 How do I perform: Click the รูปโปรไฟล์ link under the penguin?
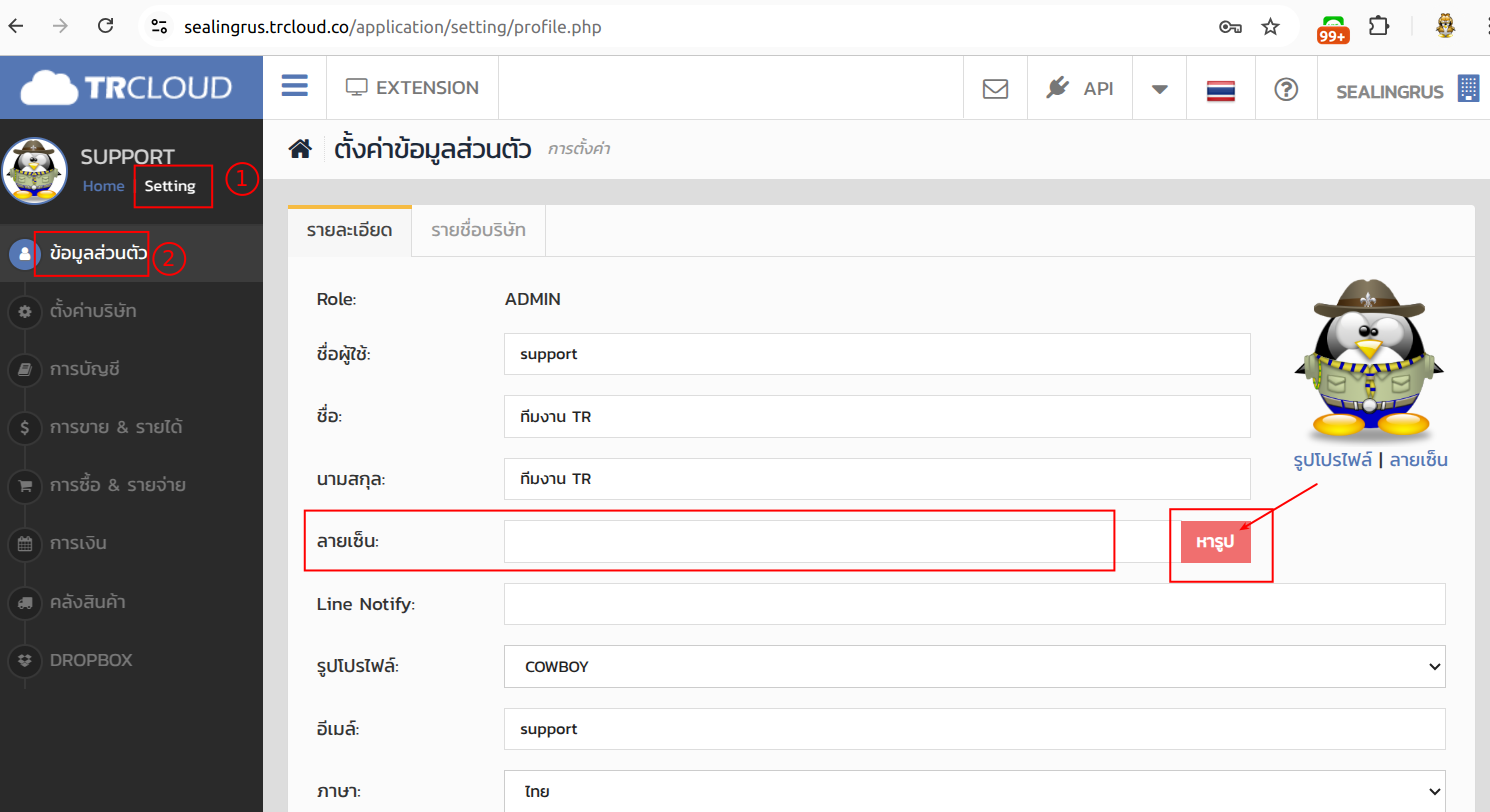tap(1333, 460)
